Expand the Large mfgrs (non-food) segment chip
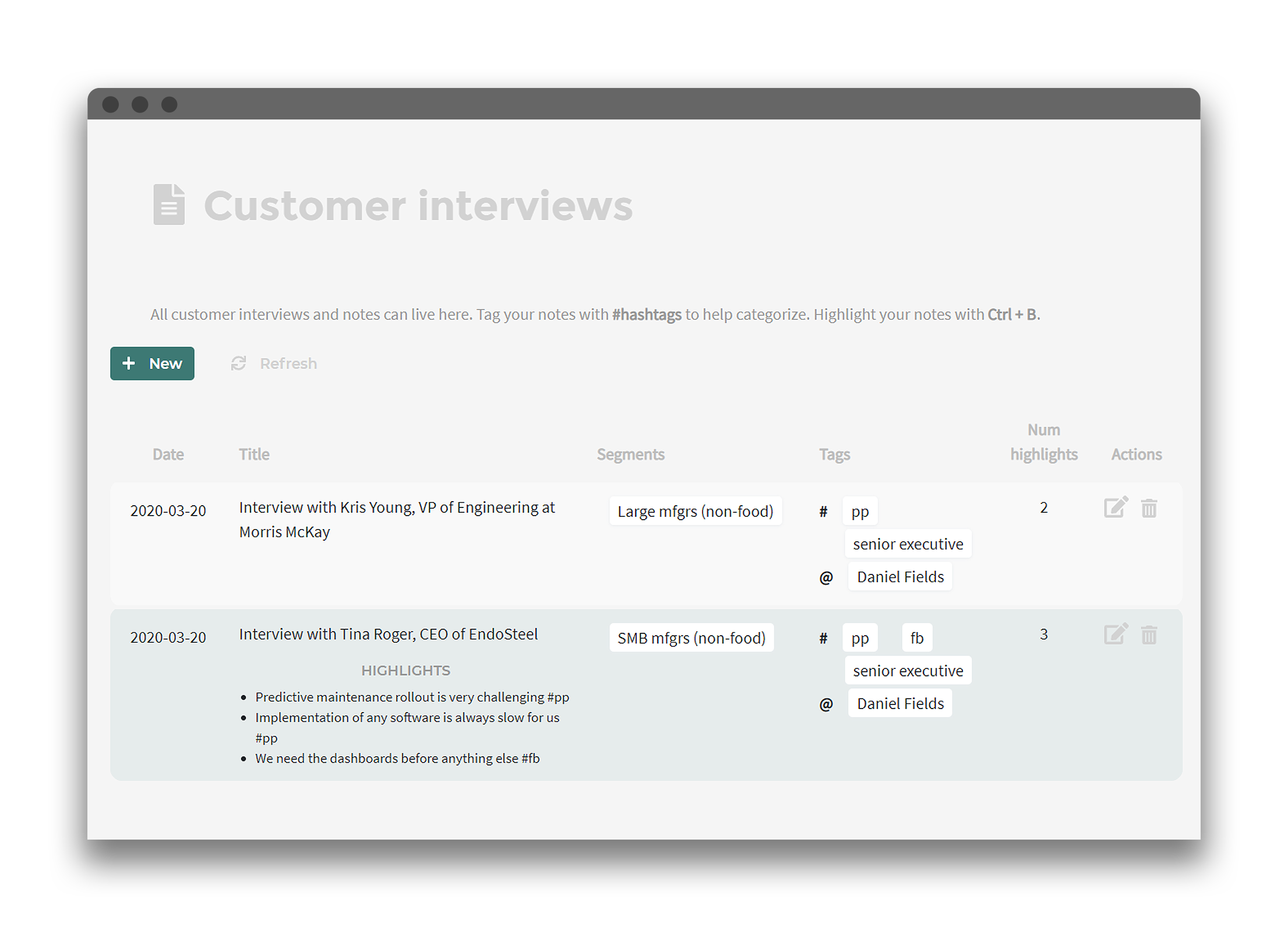Viewport: 1288px width, 927px height. pyautogui.click(x=696, y=511)
